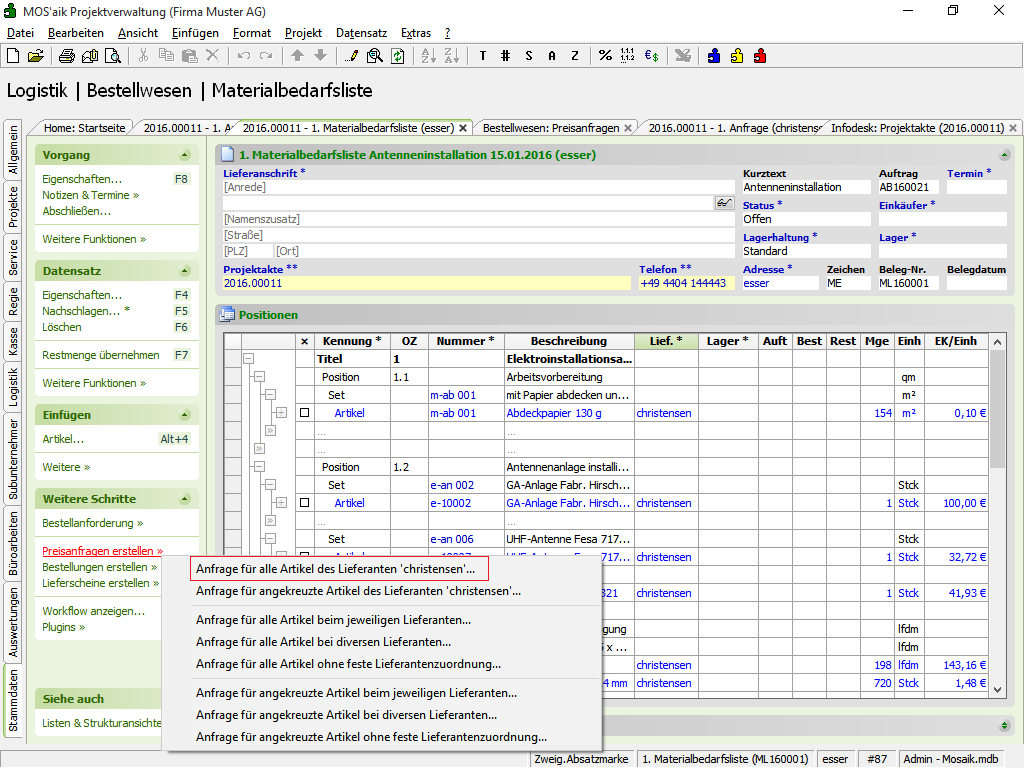Click the refresh icon in the toolbar
Viewport: 1024px width, 768px height.
coord(397,56)
